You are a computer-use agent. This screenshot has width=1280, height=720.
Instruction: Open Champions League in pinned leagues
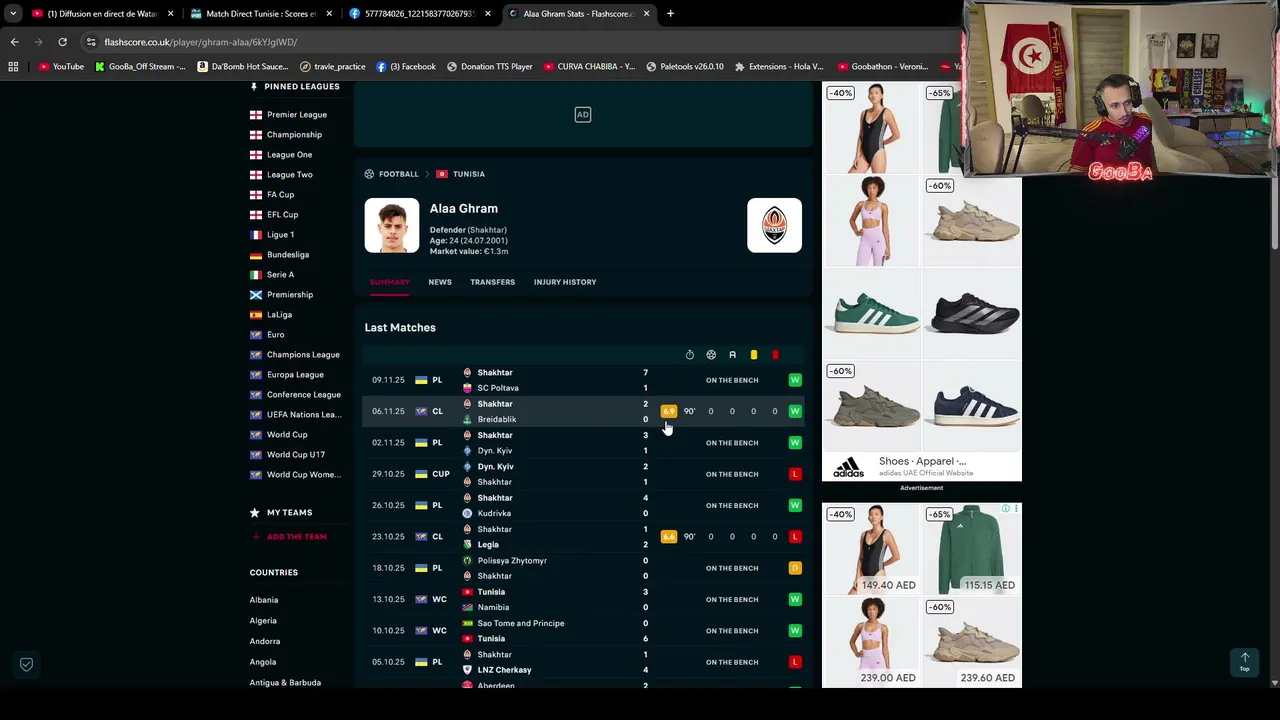pos(303,355)
